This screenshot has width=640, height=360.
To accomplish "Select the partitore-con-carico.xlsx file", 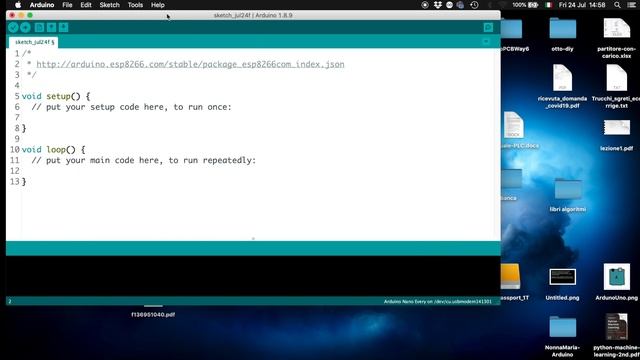I will pyautogui.click(x=616, y=38).
